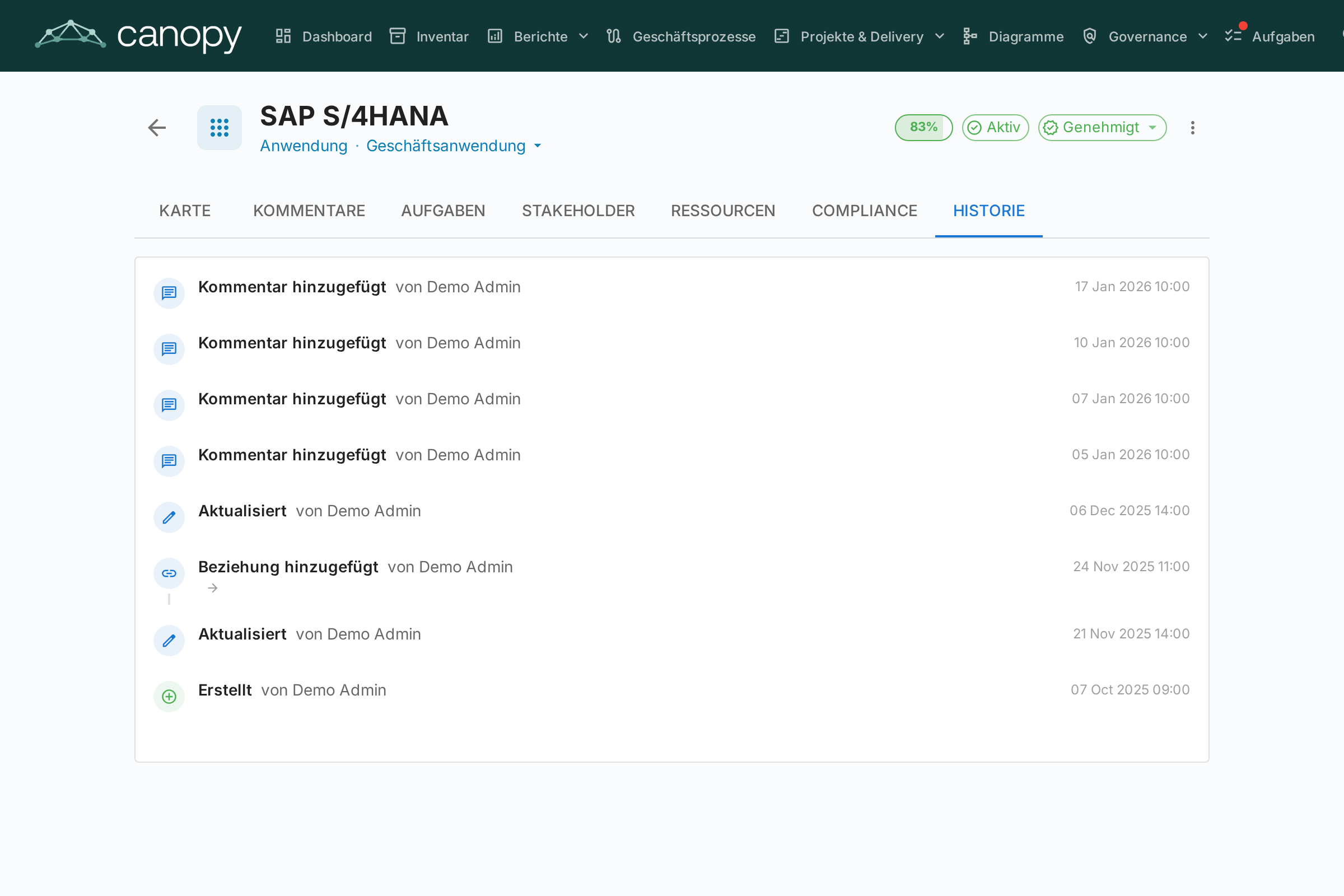Click the 24 Nov 2025 11:00 timestamp
The image size is (1344, 896).
(1131, 566)
